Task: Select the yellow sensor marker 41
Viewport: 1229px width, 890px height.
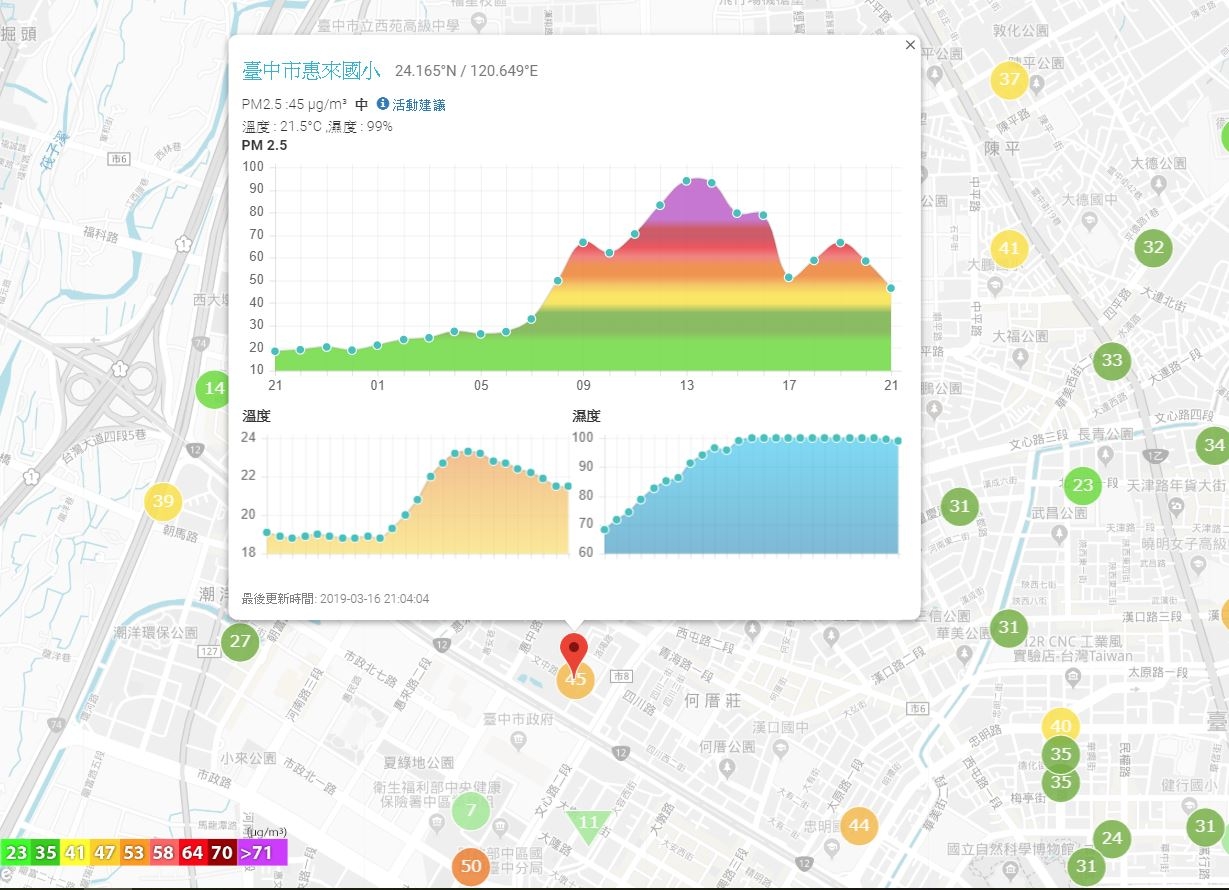Action: coord(1009,249)
